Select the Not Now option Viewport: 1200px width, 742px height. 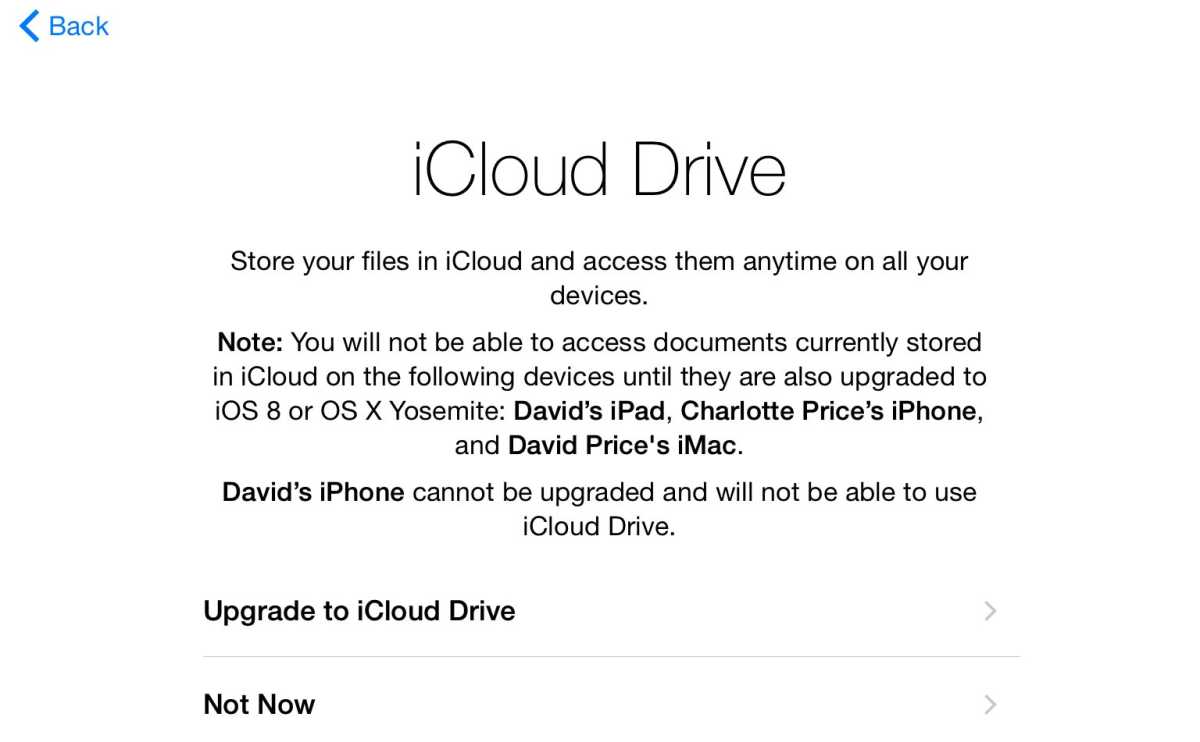pyautogui.click(x=611, y=704)
